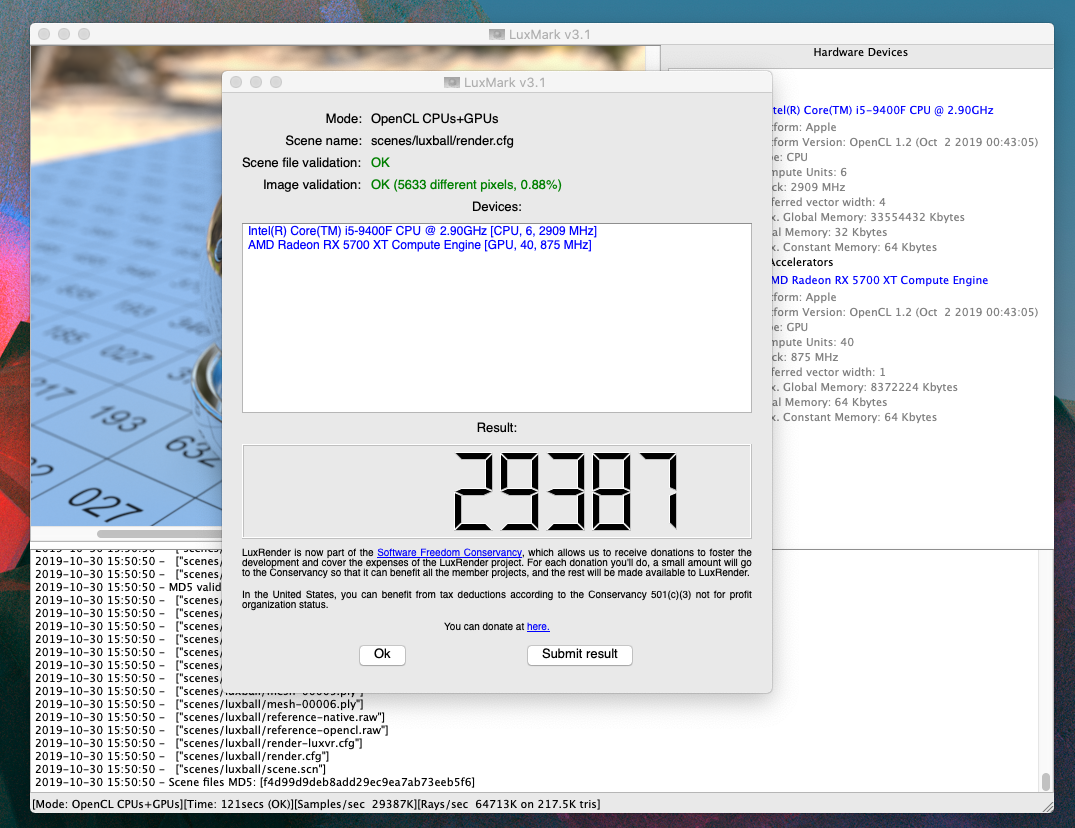This screenshot has width=1075, height=828.
Task: Click the Scene files MD5 log line
Action: pyautogui.click(x=254, y=782)
